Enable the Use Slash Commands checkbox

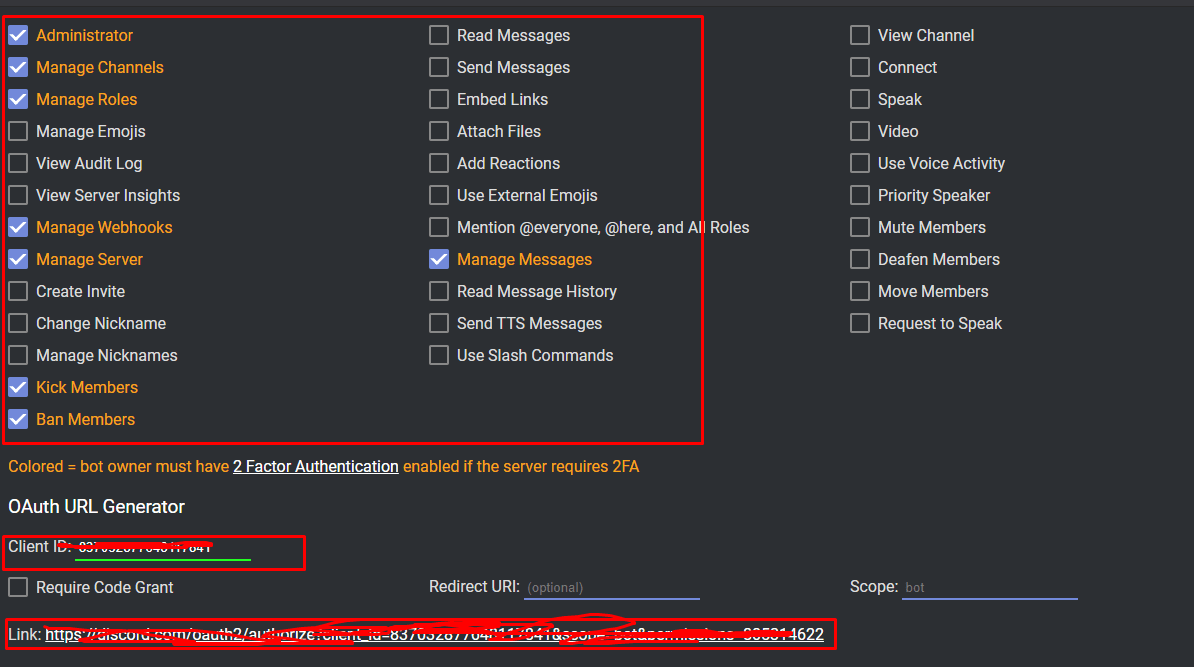pyautogui.click(x=439, y=355)
